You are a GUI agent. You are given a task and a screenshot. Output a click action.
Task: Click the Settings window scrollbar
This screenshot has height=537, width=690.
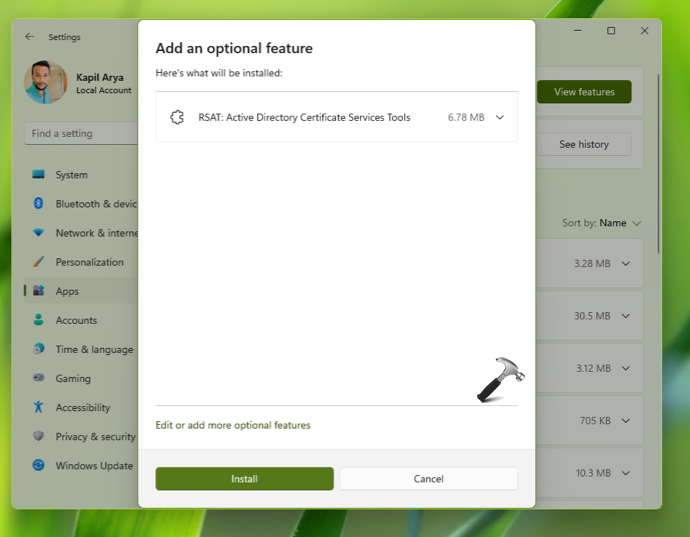pyautogui.click(x=658, y=164)
